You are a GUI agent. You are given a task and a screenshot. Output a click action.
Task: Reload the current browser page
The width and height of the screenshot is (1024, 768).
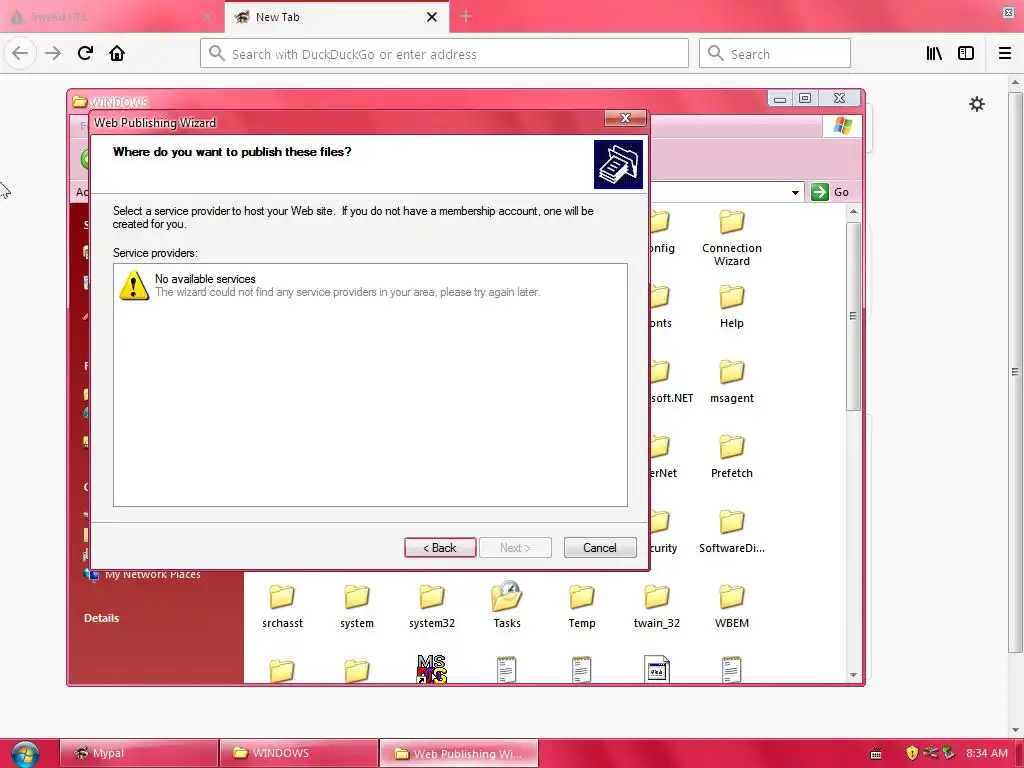pyautogui.click(x=85, y=53)
